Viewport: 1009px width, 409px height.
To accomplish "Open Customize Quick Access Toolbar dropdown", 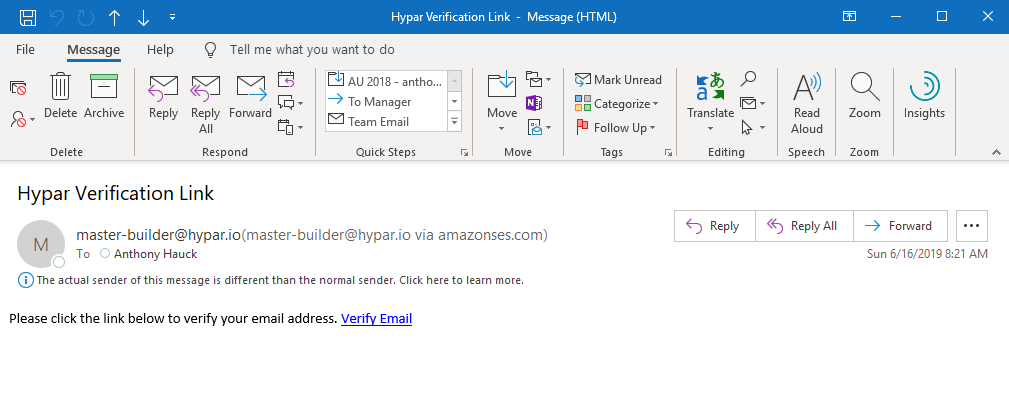I will click(x=172, y=17).
